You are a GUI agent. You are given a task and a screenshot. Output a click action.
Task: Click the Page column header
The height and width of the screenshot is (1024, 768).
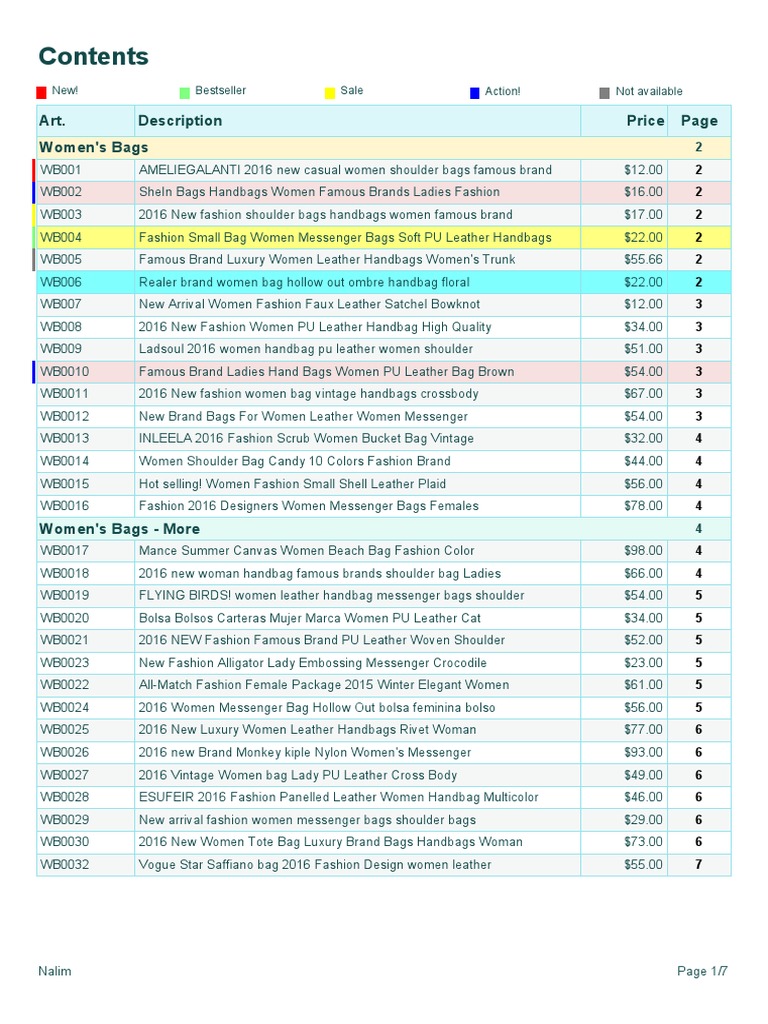point(699,121)
